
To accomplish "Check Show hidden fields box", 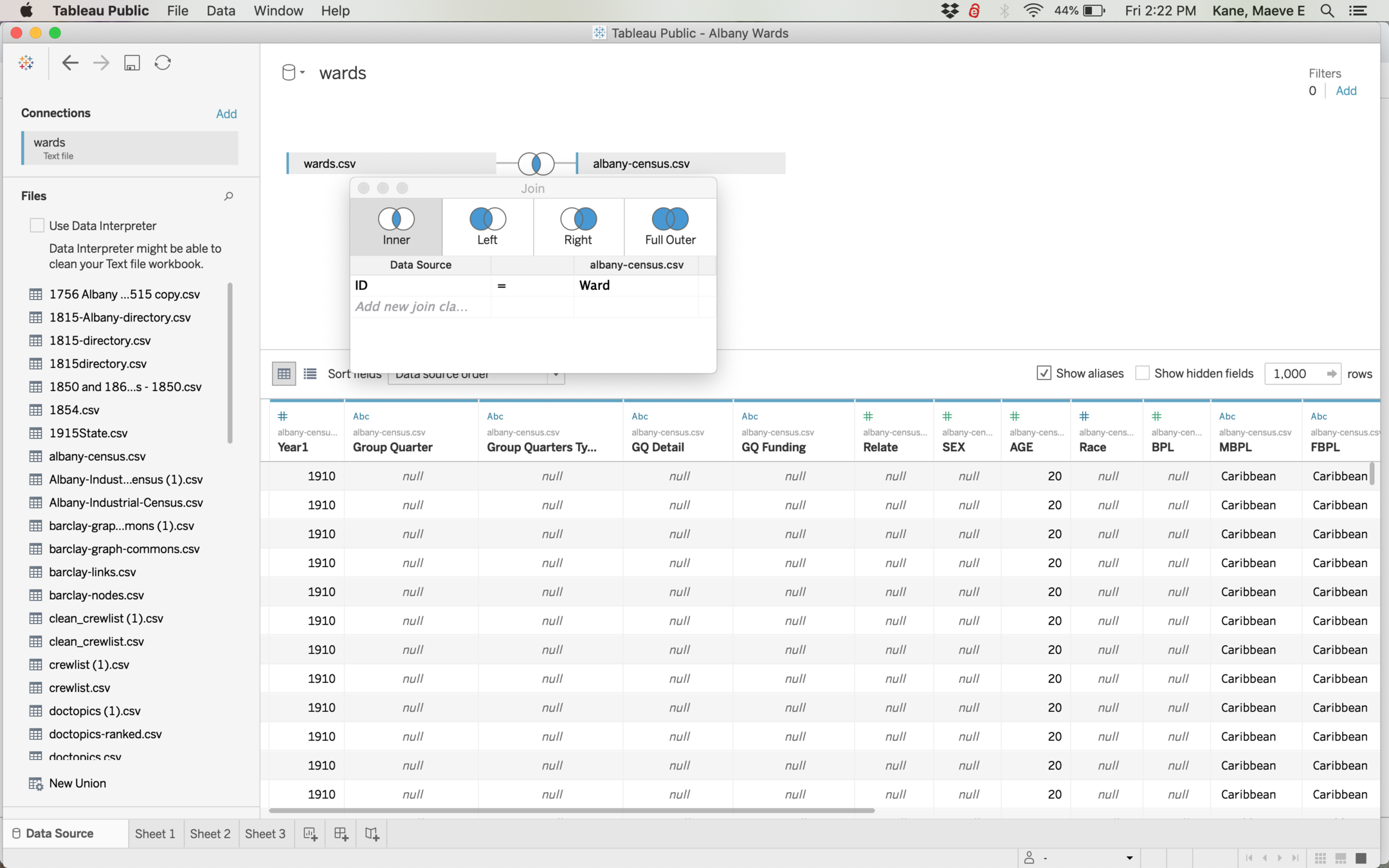I will coord(1142,374).
